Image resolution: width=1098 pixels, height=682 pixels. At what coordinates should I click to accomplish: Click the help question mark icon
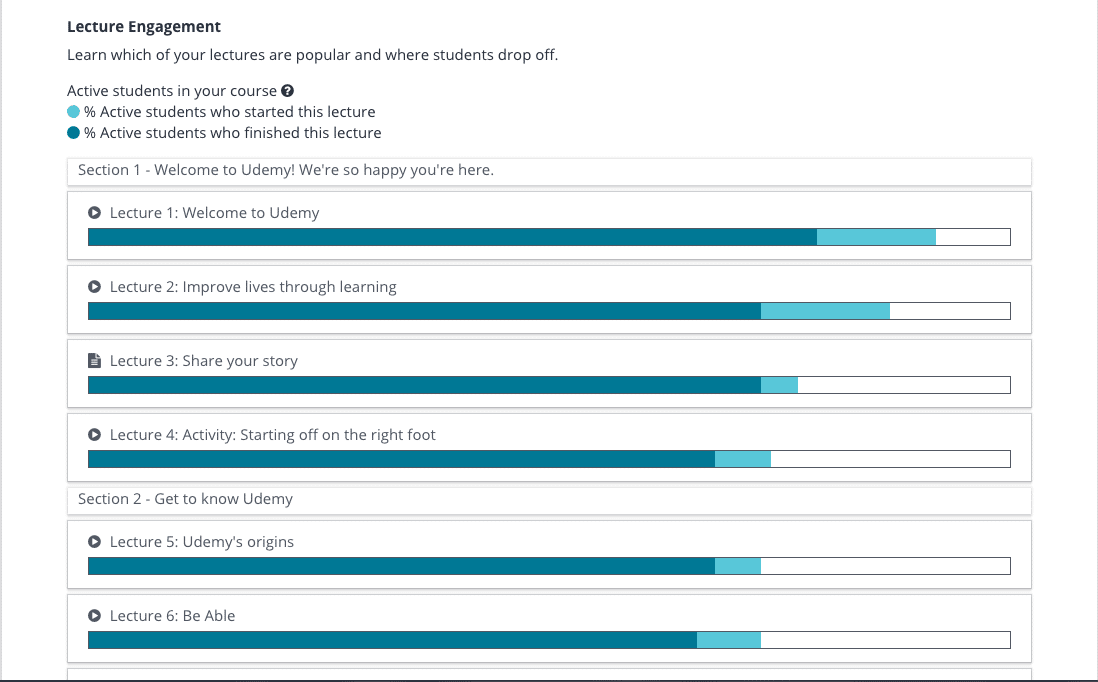pos(287,91)
